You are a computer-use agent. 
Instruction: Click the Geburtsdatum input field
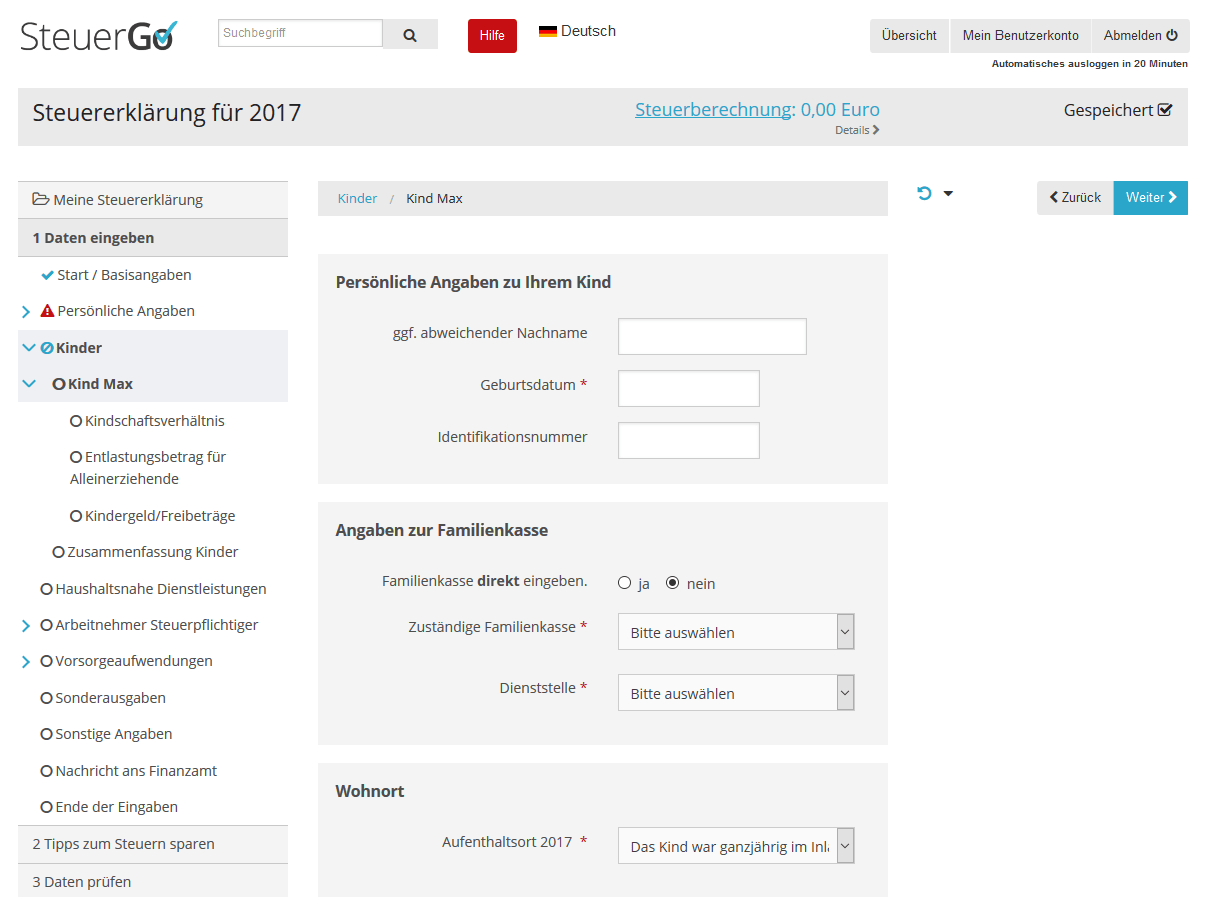688,388
